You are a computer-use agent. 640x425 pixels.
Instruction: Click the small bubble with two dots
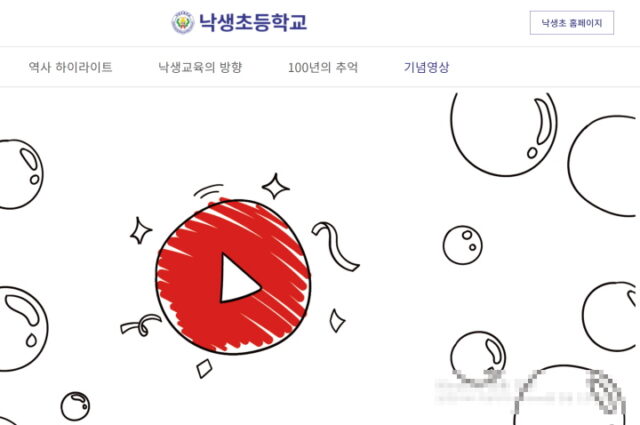(462, 245)
